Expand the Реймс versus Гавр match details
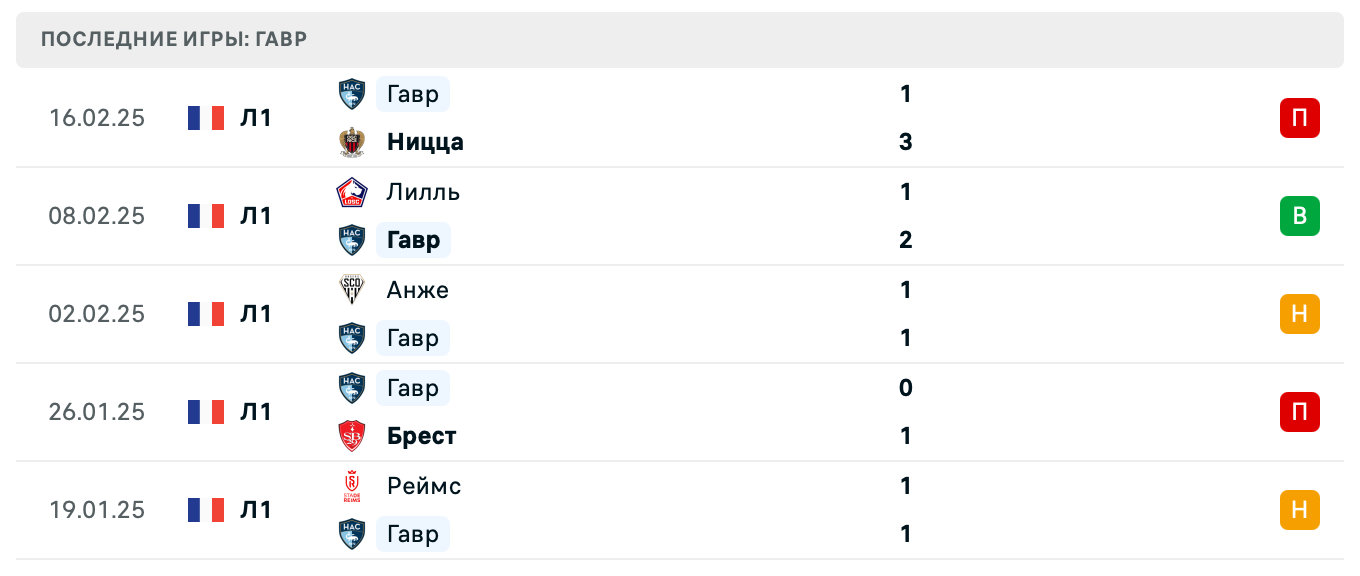Screen dimensions: 1360x576 pos(680,510)
